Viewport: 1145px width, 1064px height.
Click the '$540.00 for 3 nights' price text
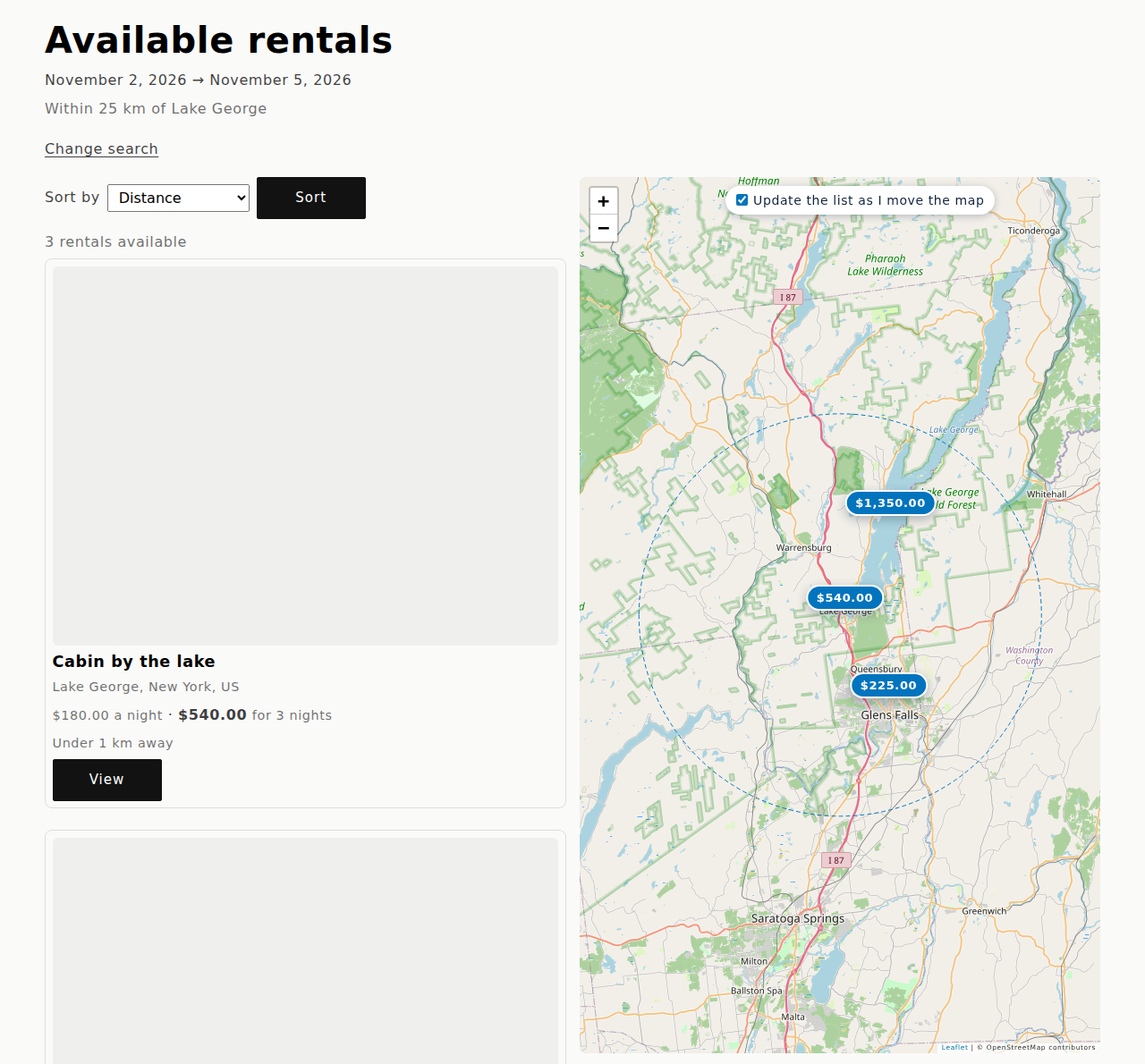[x=255, y=715]
